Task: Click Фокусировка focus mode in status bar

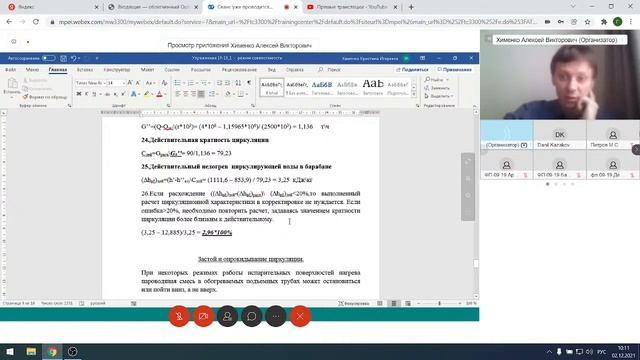Action: click(353, 303)
